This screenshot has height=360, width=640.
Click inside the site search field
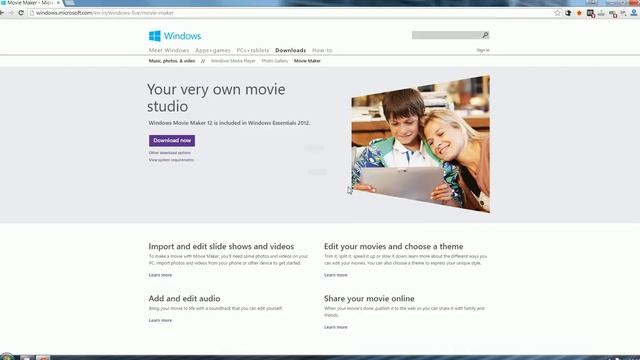447,35
